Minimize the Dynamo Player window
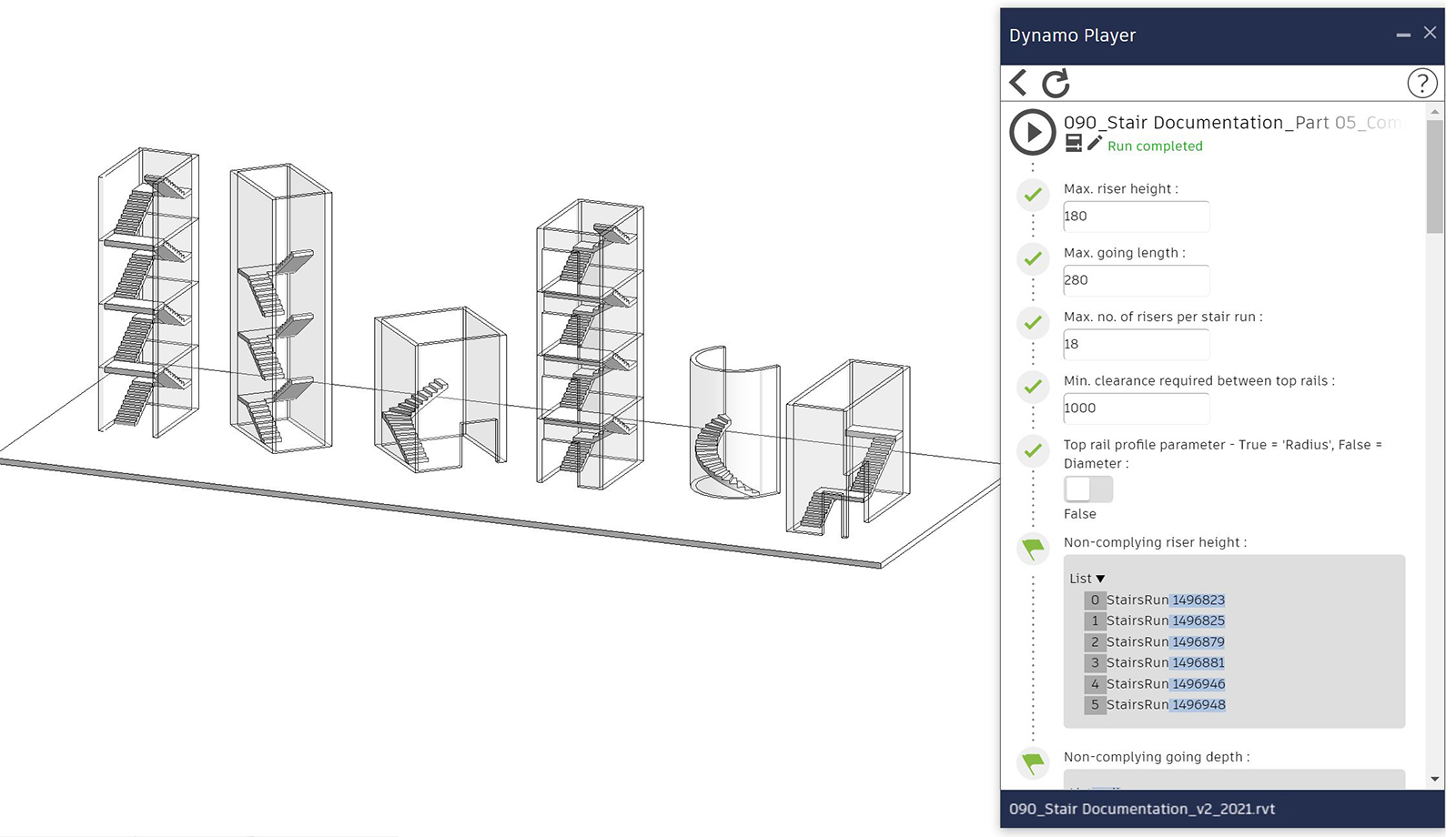 [x=1403, y=35]
